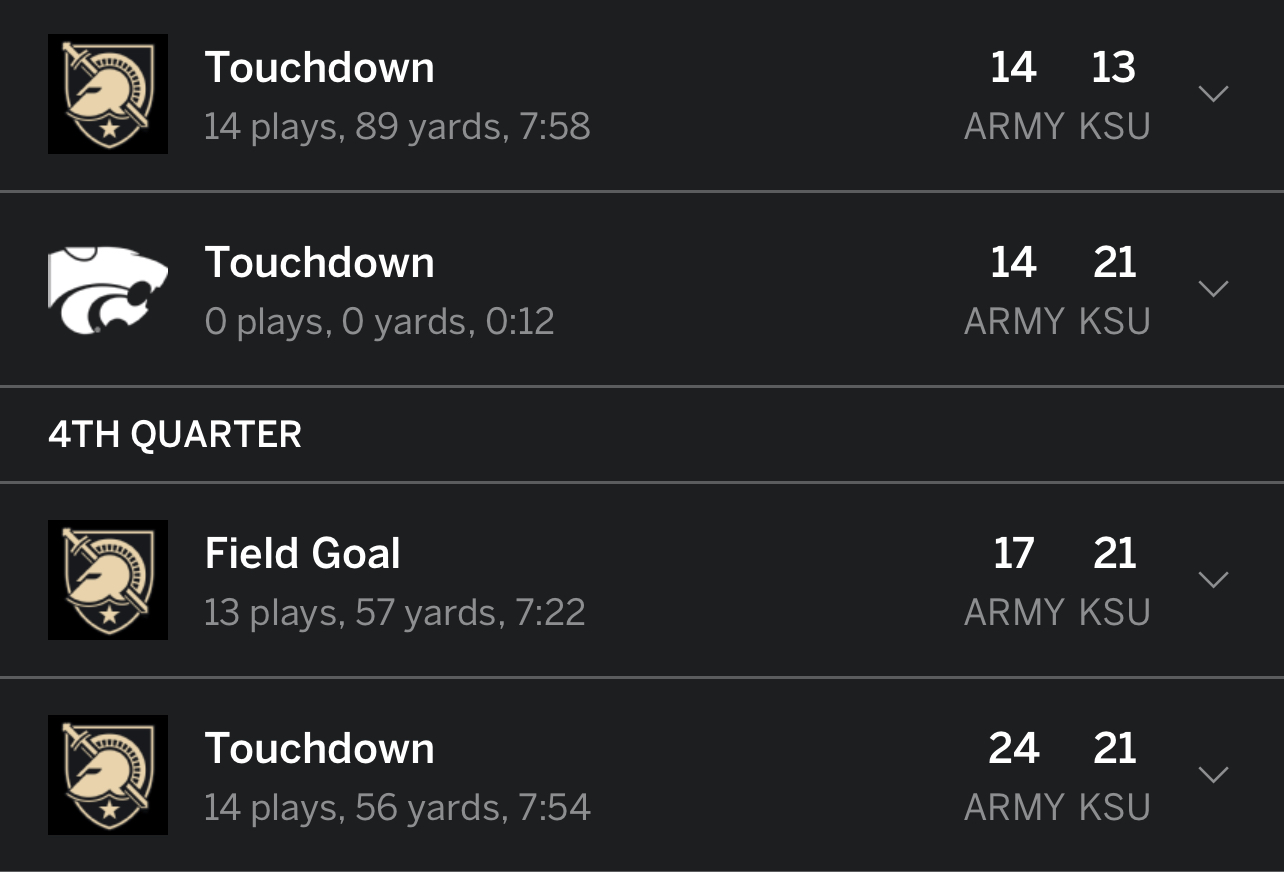Open the Field Goal drive title
The height and width of the screenshot is (872, 1284).
(303, 554)
